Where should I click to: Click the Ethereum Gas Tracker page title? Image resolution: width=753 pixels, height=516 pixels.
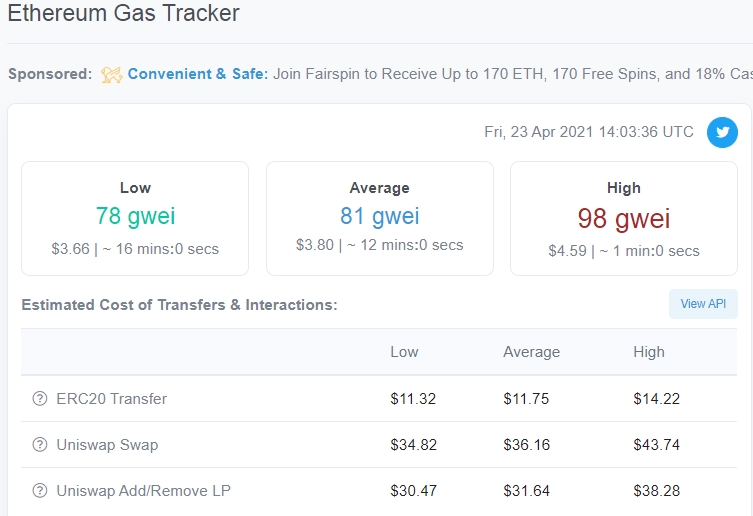point(123,14)
